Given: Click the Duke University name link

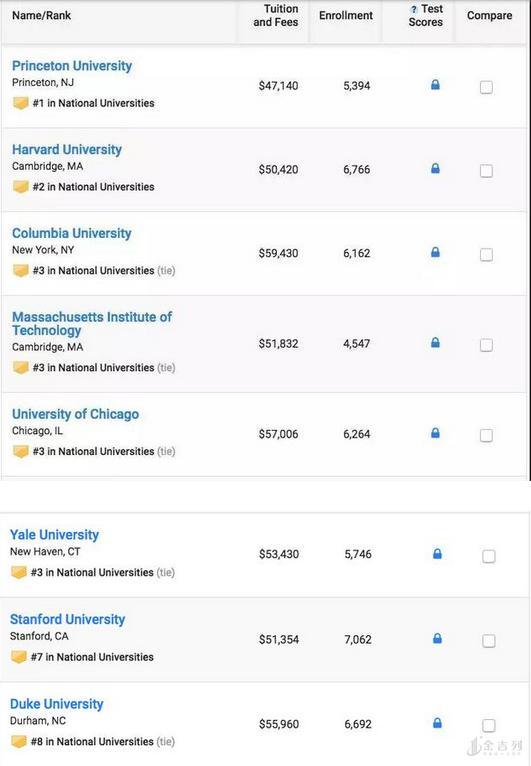Looking at the screenshot, I should [57, 704].
